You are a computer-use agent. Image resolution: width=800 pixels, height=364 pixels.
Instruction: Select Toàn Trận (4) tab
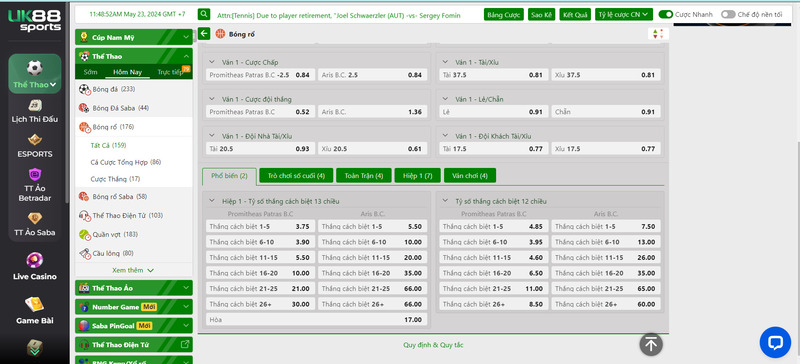364,176
